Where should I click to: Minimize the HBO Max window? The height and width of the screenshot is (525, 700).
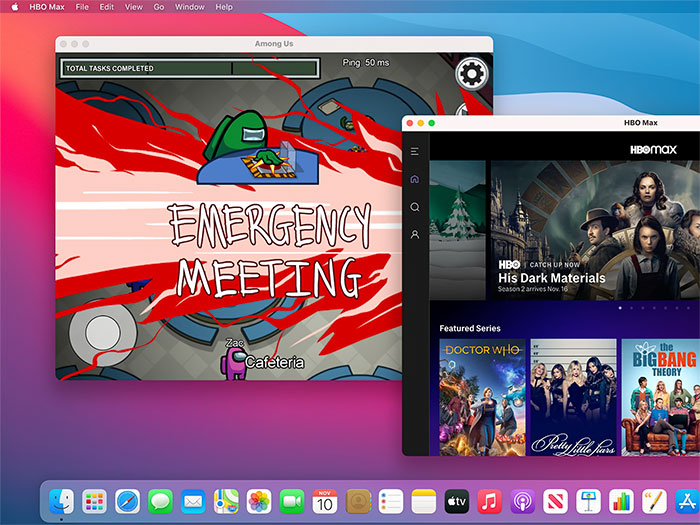(x=421, y=123)
